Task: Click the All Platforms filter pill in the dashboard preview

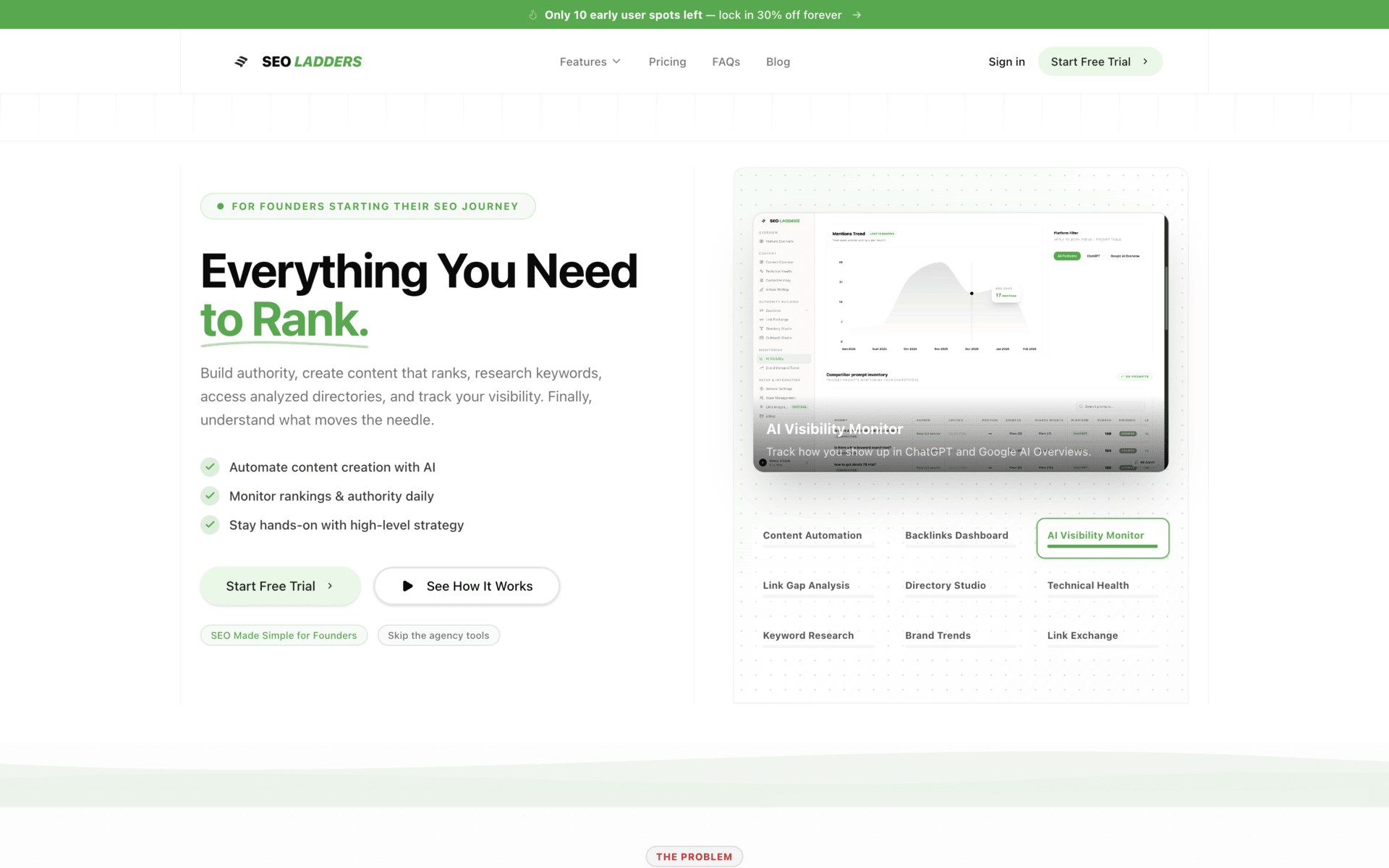Action: coord(1066,256)
